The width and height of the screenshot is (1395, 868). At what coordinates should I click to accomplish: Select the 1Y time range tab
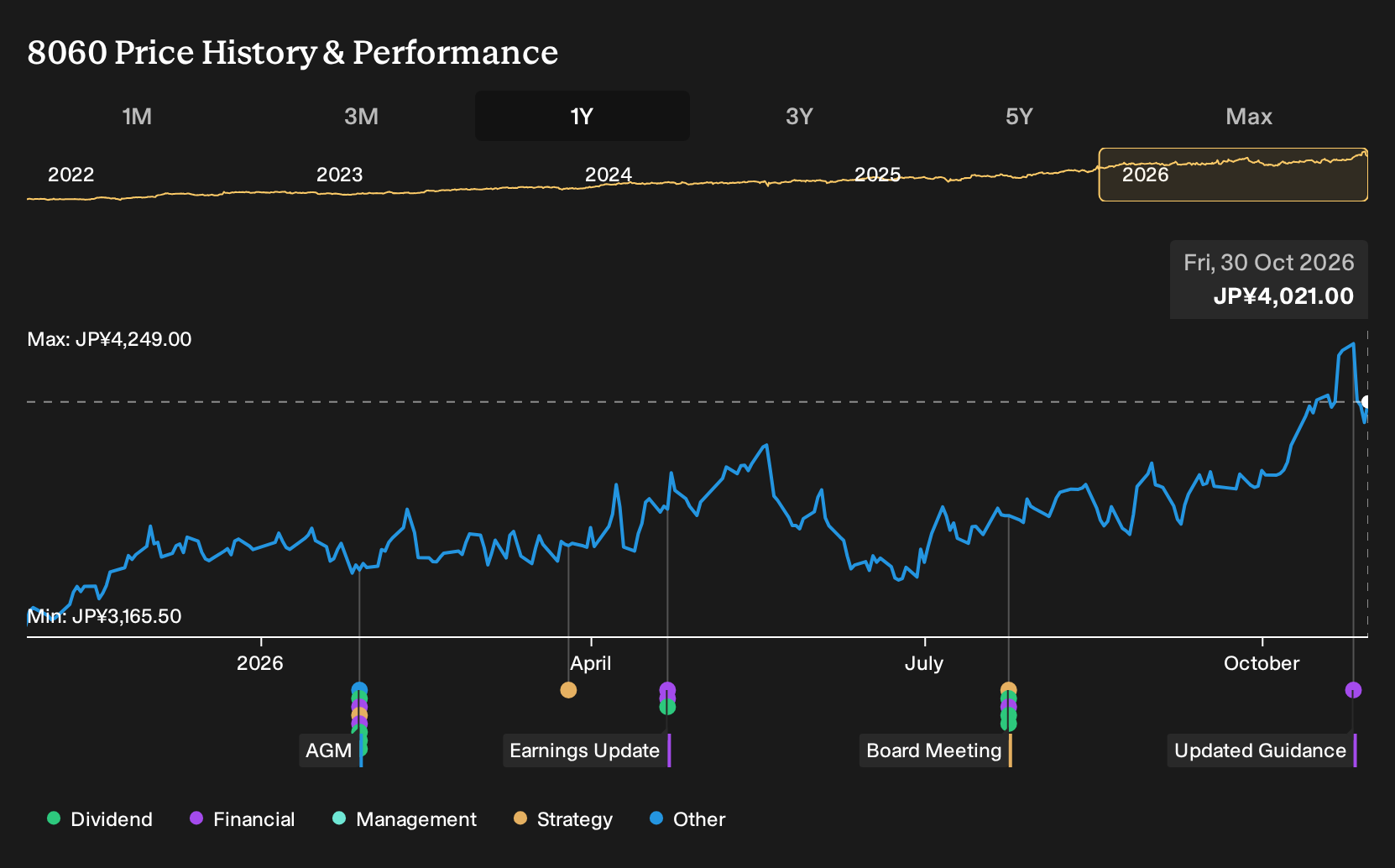click(583, 116)
